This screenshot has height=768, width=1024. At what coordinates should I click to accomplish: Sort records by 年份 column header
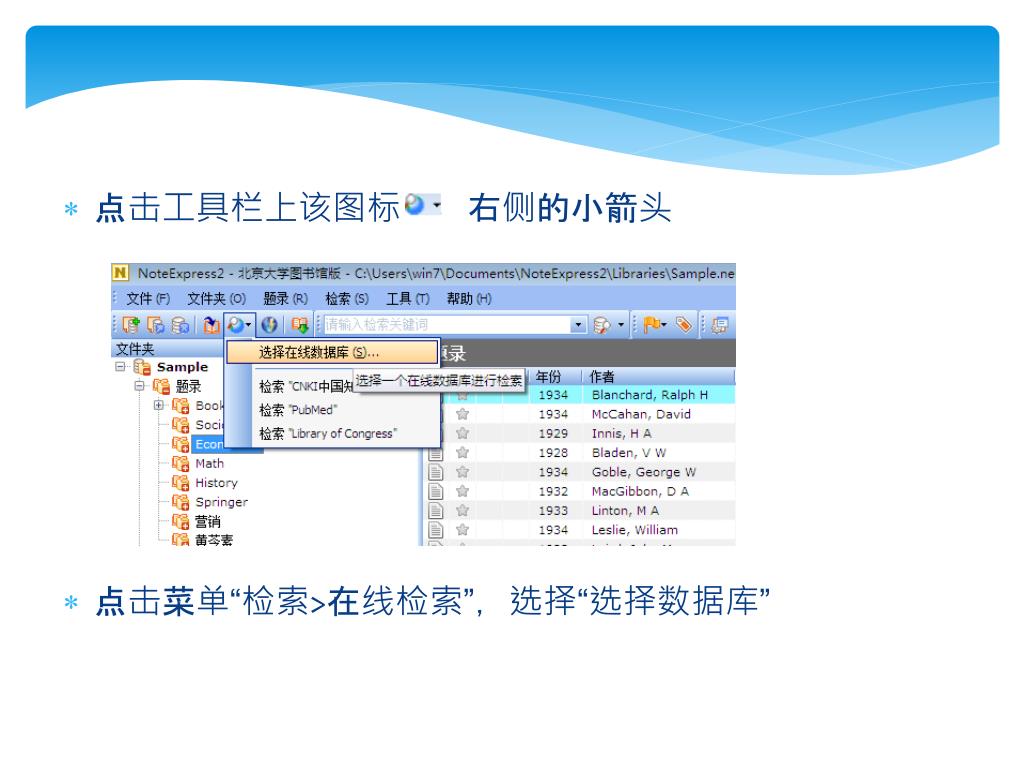click(554, 376)
